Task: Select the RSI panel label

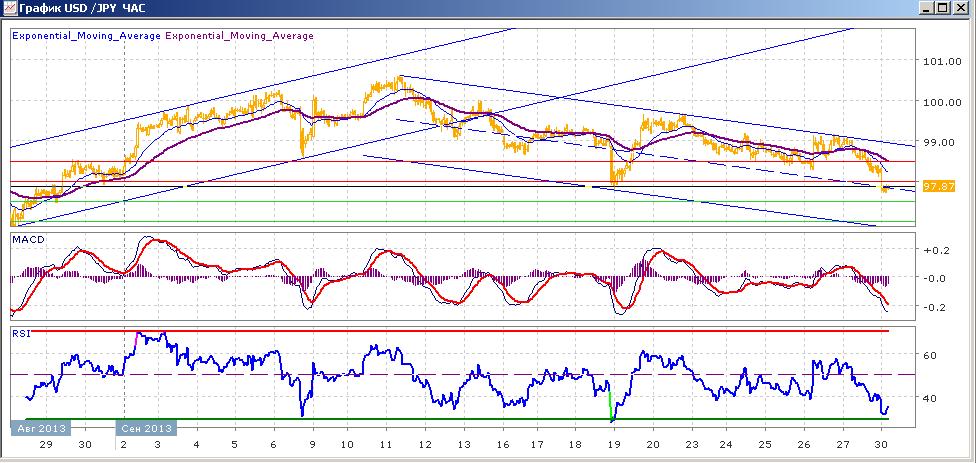Action: click(x=20, y=334)
